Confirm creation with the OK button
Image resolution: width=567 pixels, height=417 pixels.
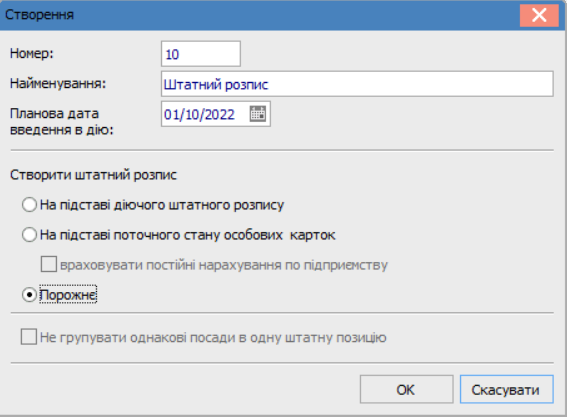406,390
